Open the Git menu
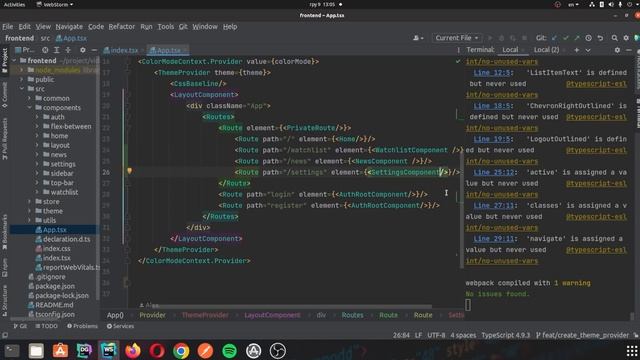 point(183,27)
